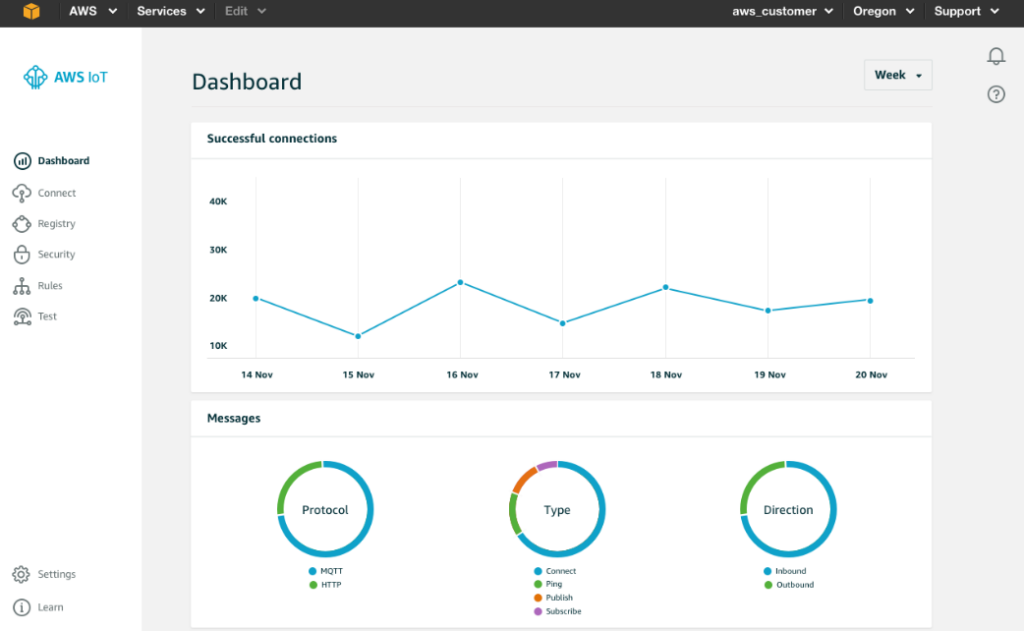Open the Week time range dropdown

(x=896, y=74)
